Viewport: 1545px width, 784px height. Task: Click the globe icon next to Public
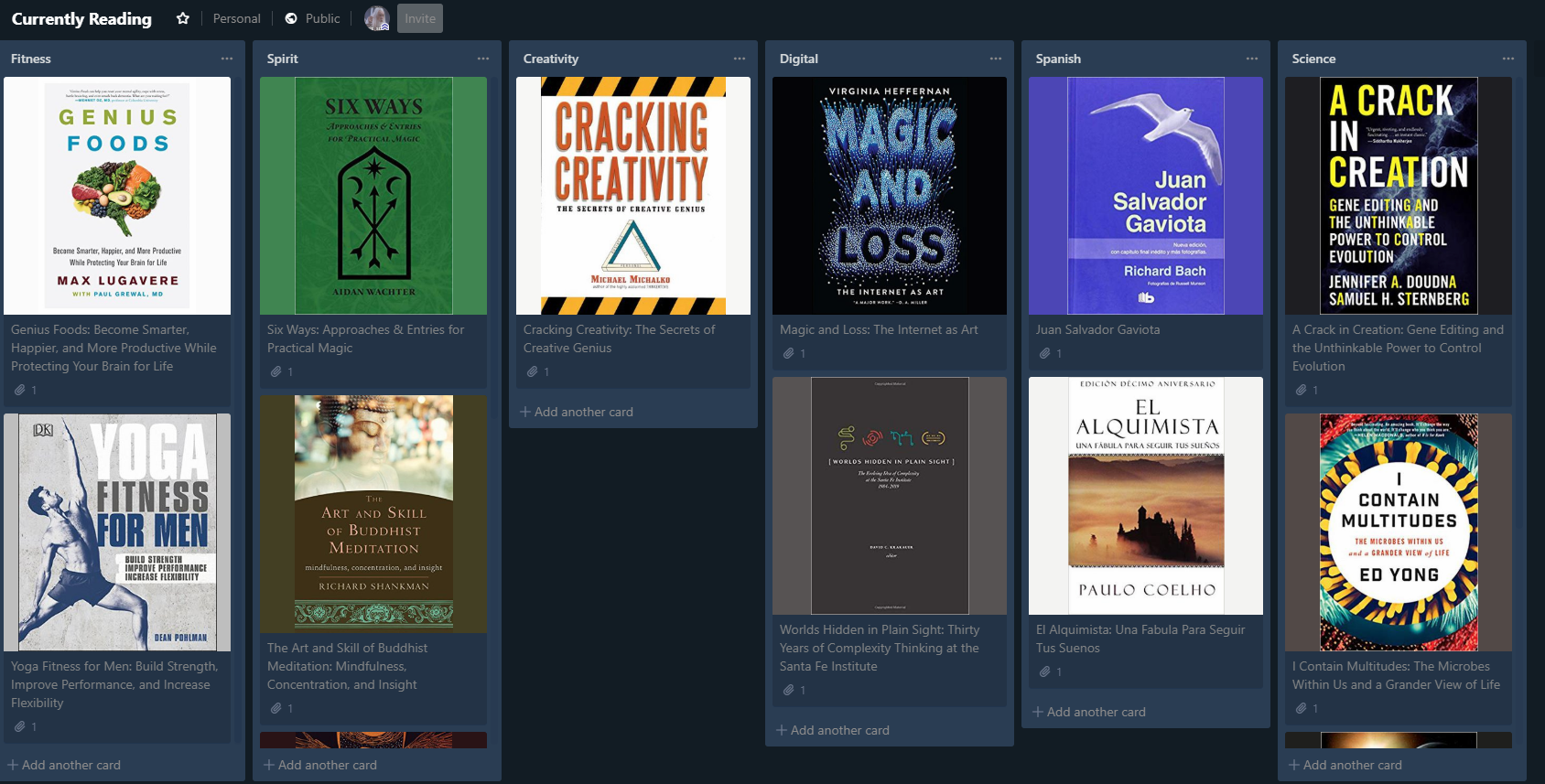coord(291,18)
